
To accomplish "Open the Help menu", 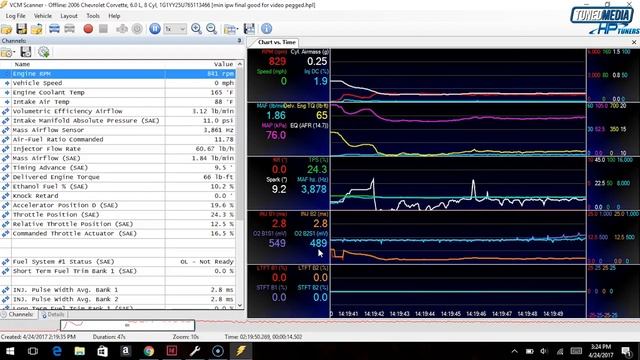I will [114, 16].
